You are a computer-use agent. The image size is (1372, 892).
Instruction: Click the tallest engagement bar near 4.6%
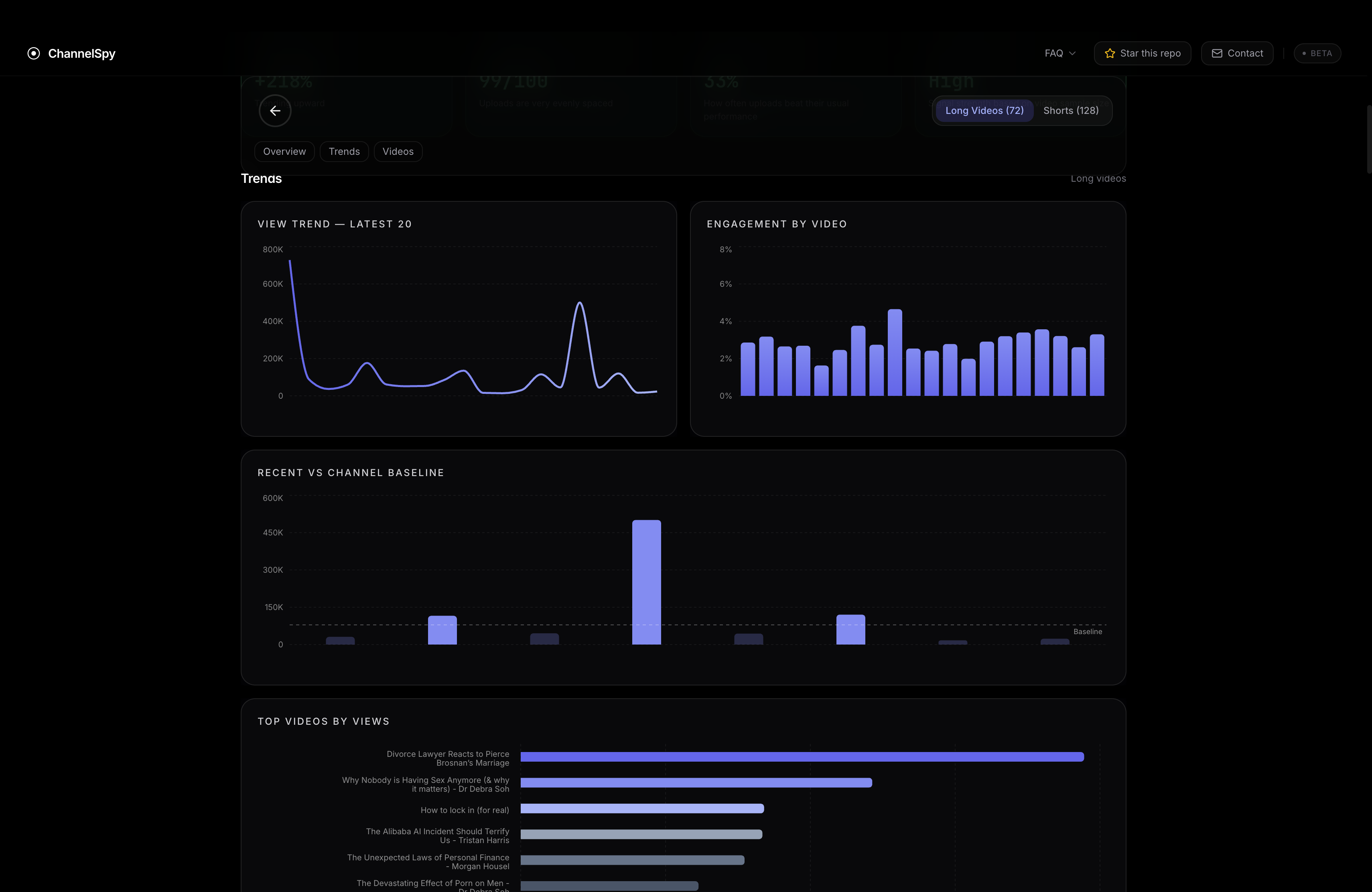[895, 353]
